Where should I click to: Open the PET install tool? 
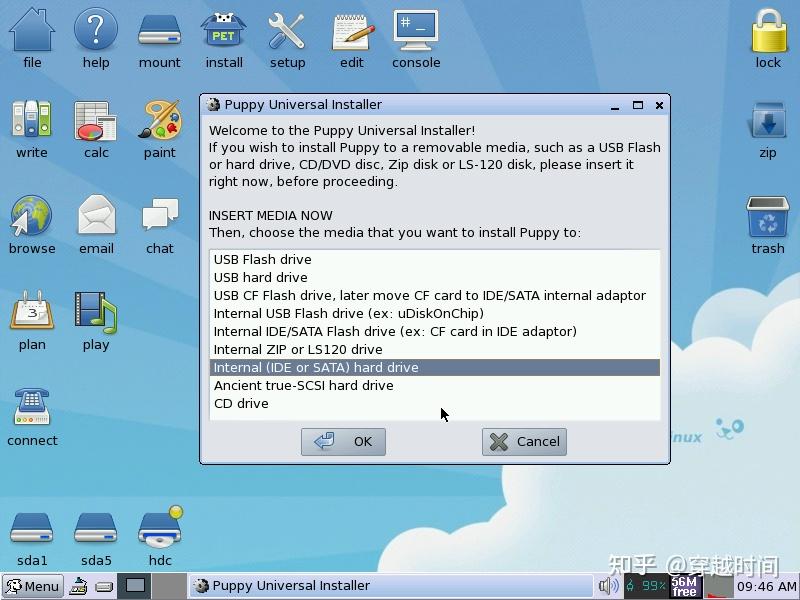click(x=223, y=30)
